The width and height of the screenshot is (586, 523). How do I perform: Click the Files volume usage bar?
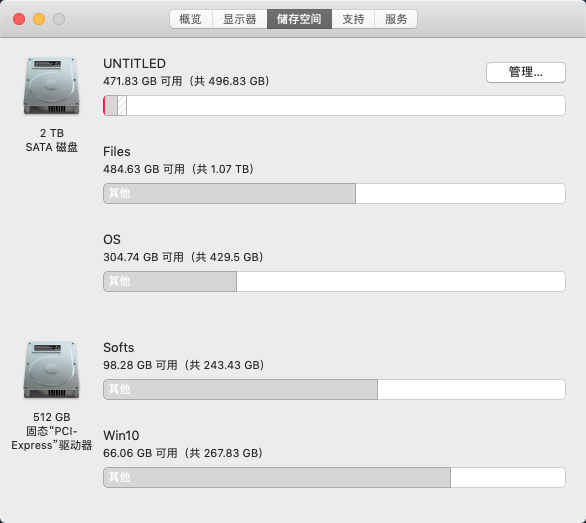click(x=334, y=193)
